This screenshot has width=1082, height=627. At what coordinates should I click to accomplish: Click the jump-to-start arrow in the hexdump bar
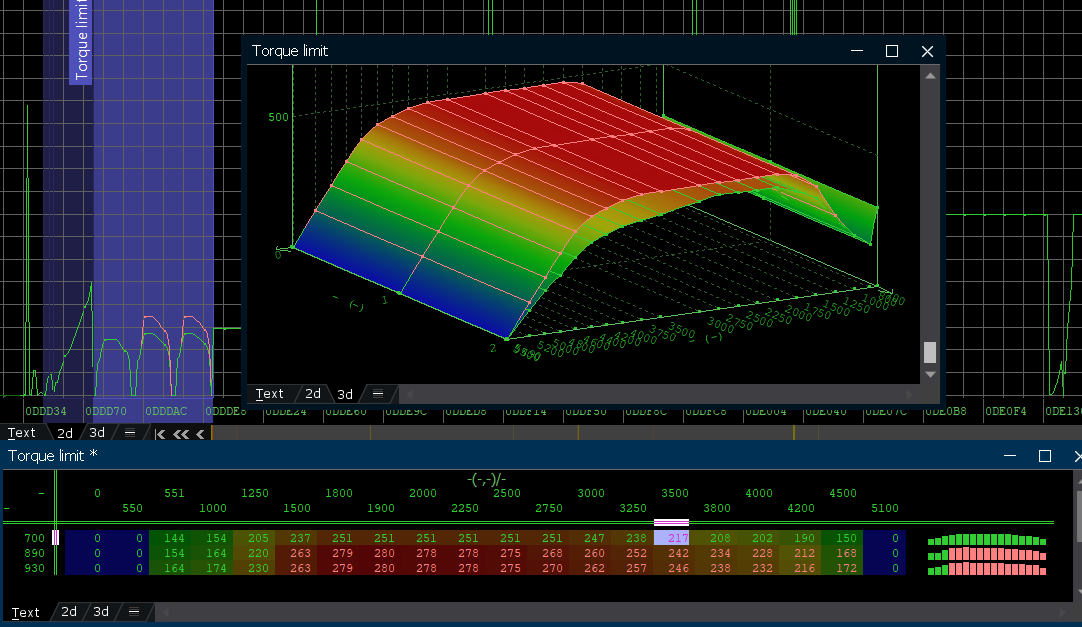click(x=160, y=434)
